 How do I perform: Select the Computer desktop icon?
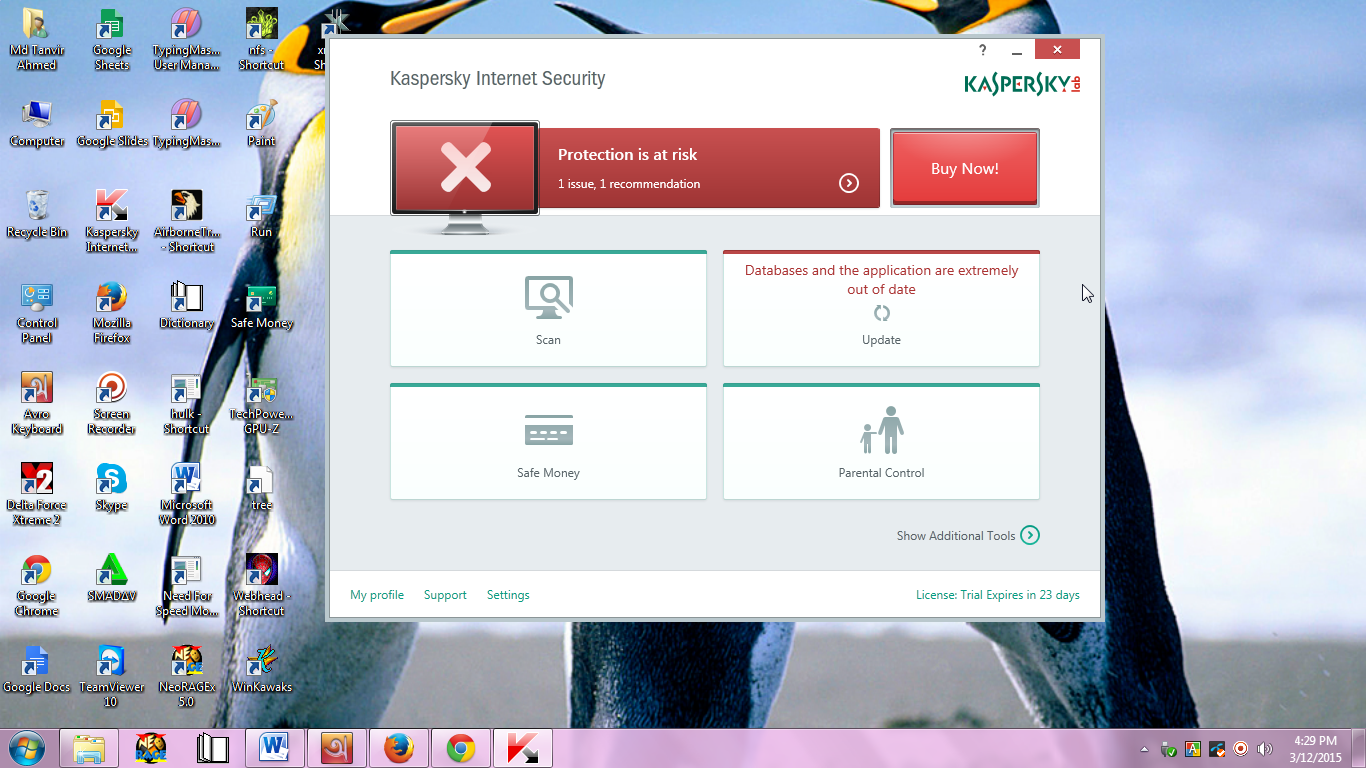(37, 123)
